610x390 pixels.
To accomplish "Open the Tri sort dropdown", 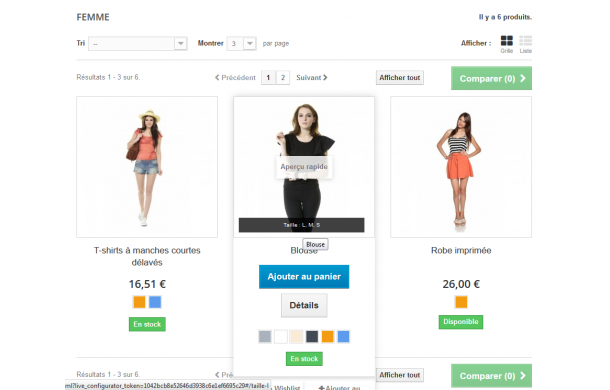I will [x=138, y=44].
